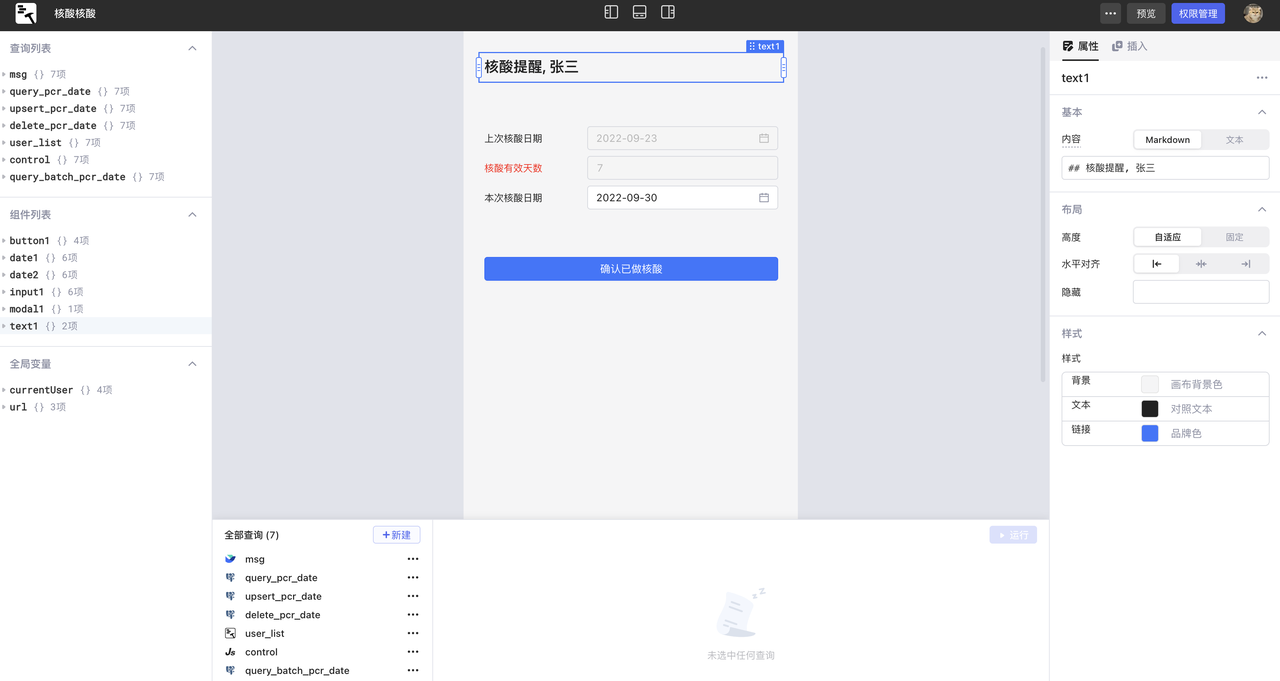Toggle the bottom panel layout icon
This screenshot has width=1280, height=681.
[x=639, y=12]
